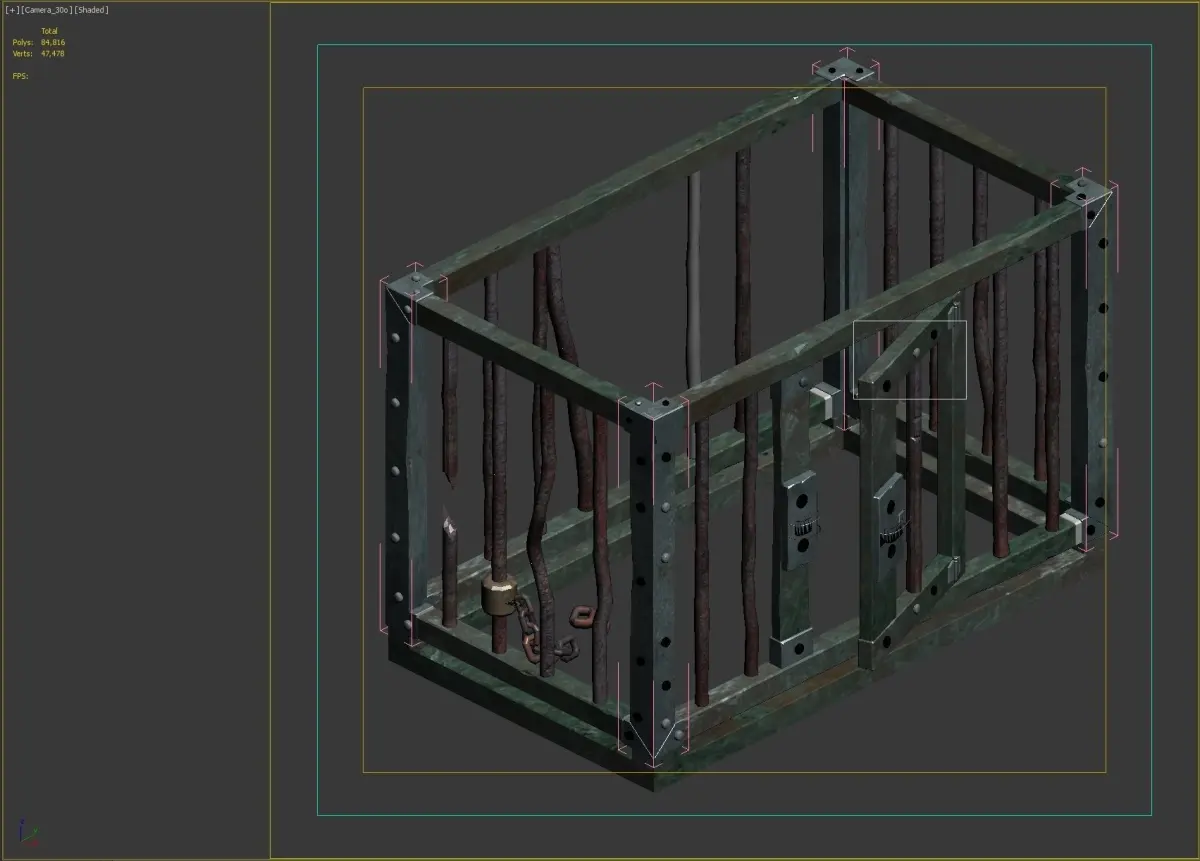The image size is (1200, 861).
Task: Click the 'FPS:' statistics label
Action: coord(20,76)
